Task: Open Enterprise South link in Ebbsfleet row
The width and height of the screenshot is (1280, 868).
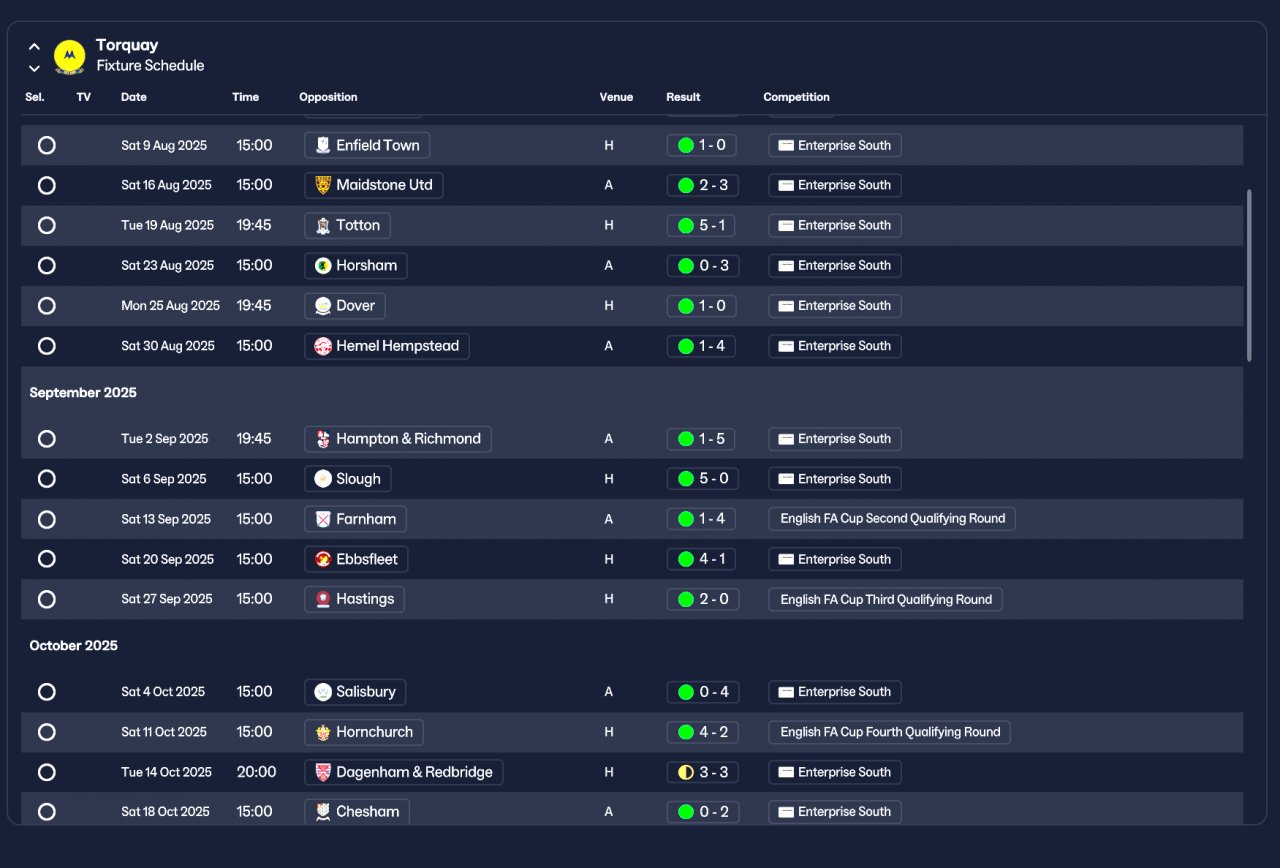Action: 835,559
